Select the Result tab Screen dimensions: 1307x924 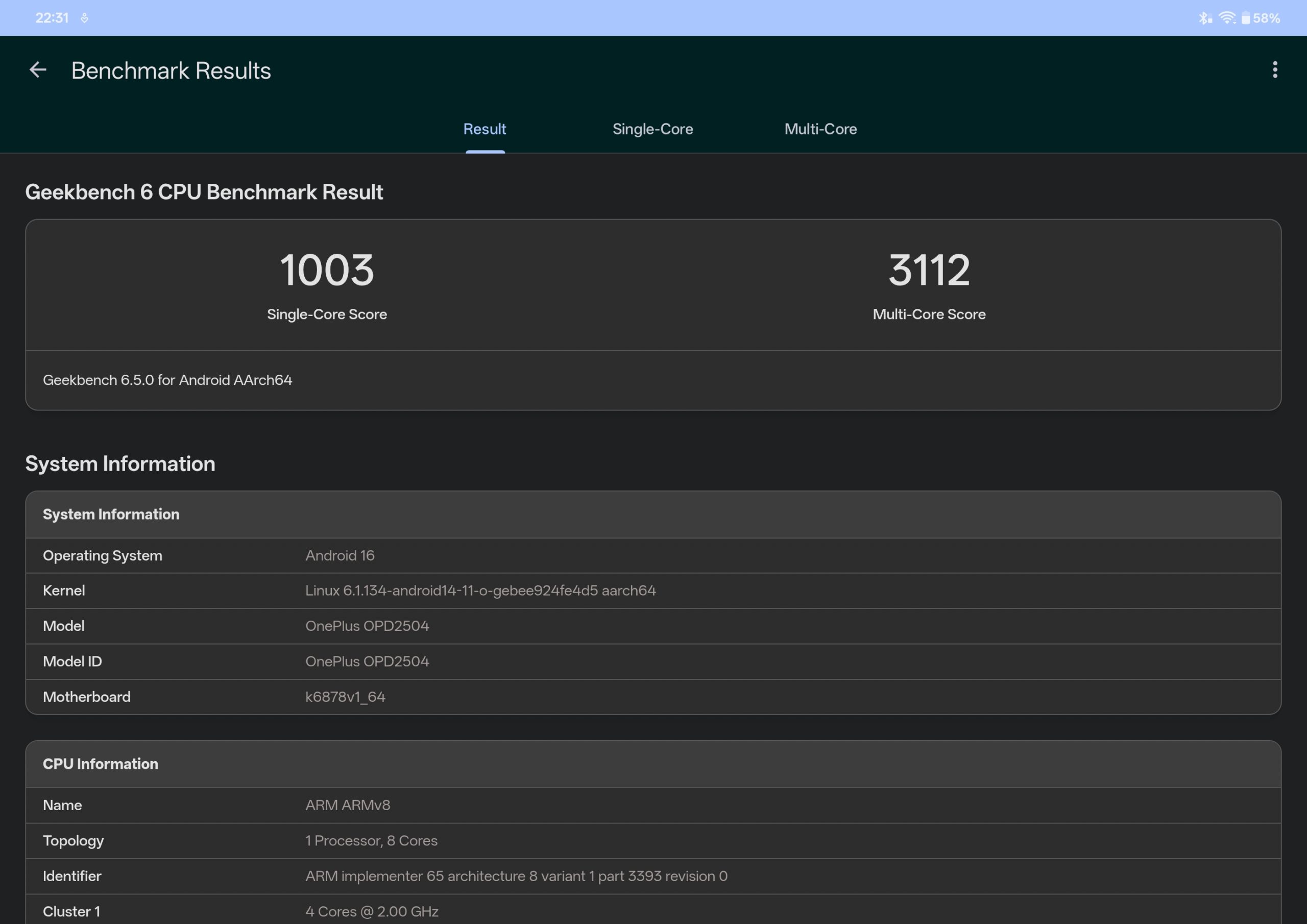pos(485,129)
